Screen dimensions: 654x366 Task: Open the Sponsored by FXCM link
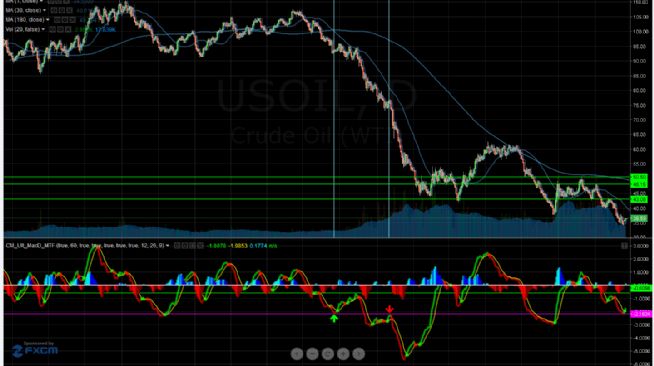tap(35, 349)
